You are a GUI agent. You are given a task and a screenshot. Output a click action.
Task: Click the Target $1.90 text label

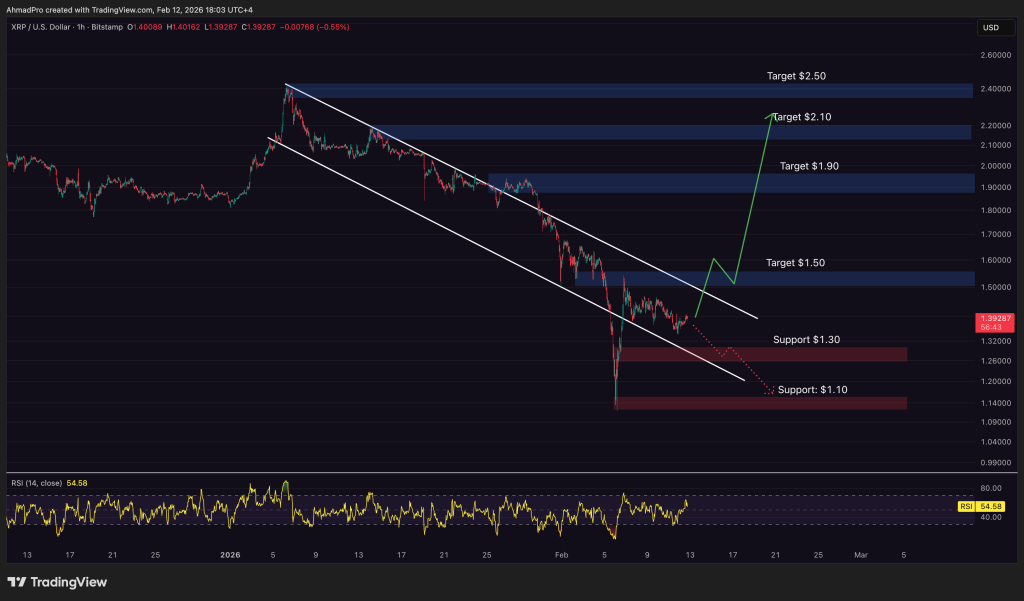pyautogui.click(x=810, y=166)
